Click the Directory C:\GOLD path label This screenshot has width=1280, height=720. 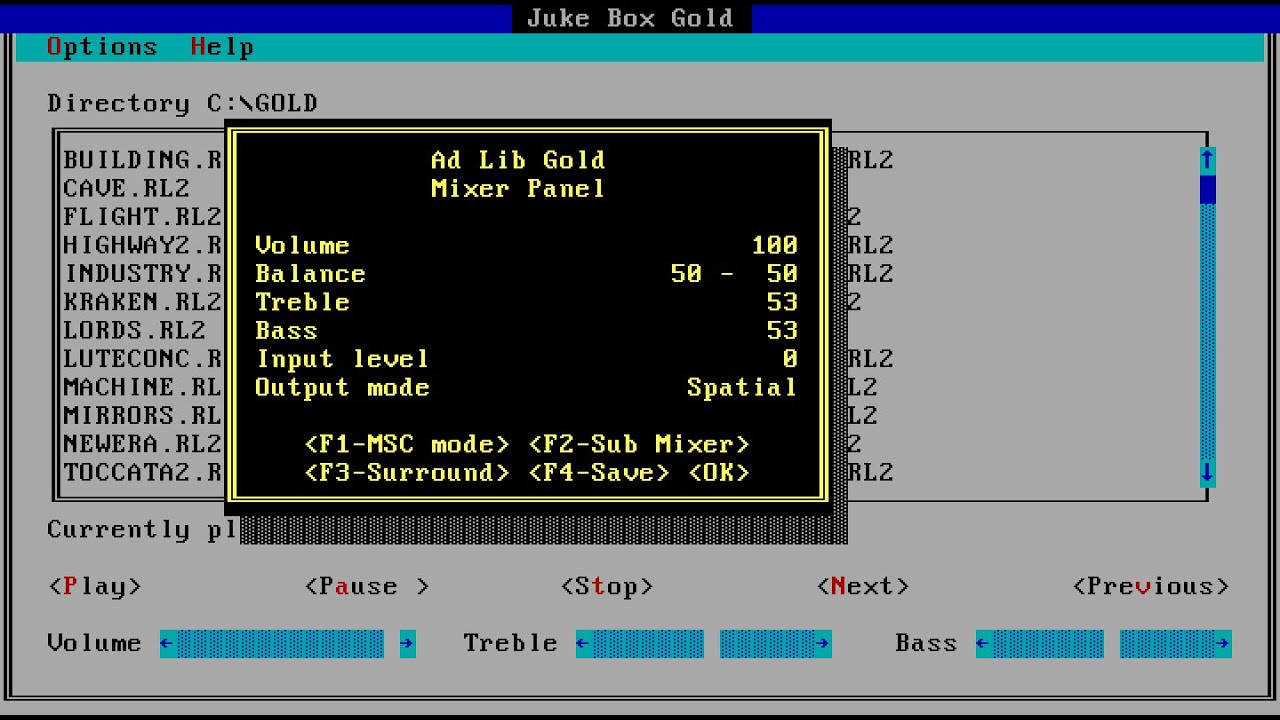(182, 103)
